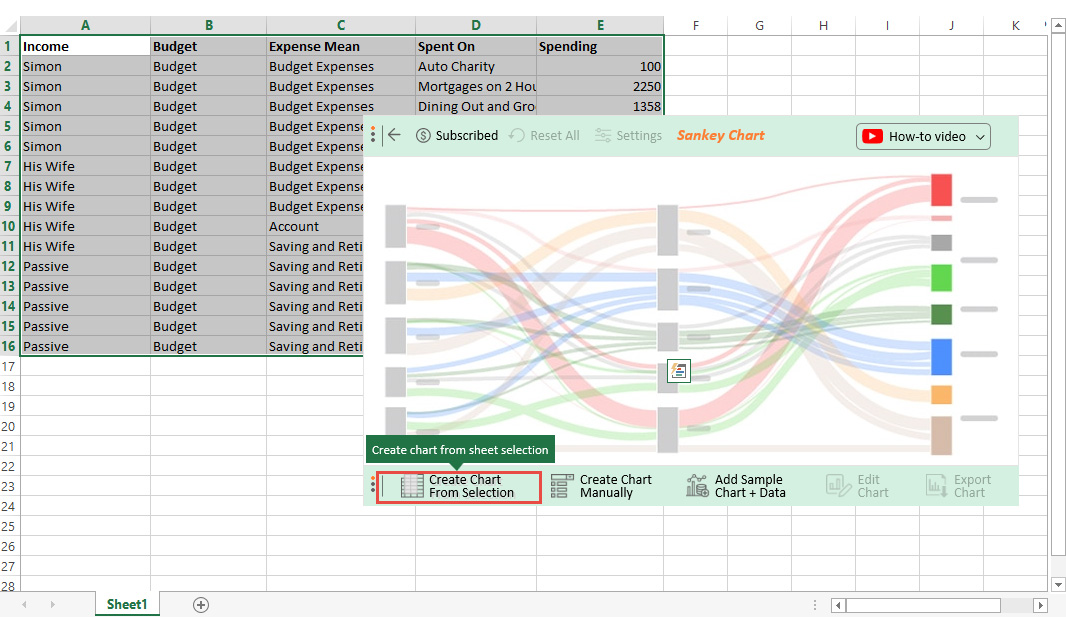Select the row 20 header

9,426
